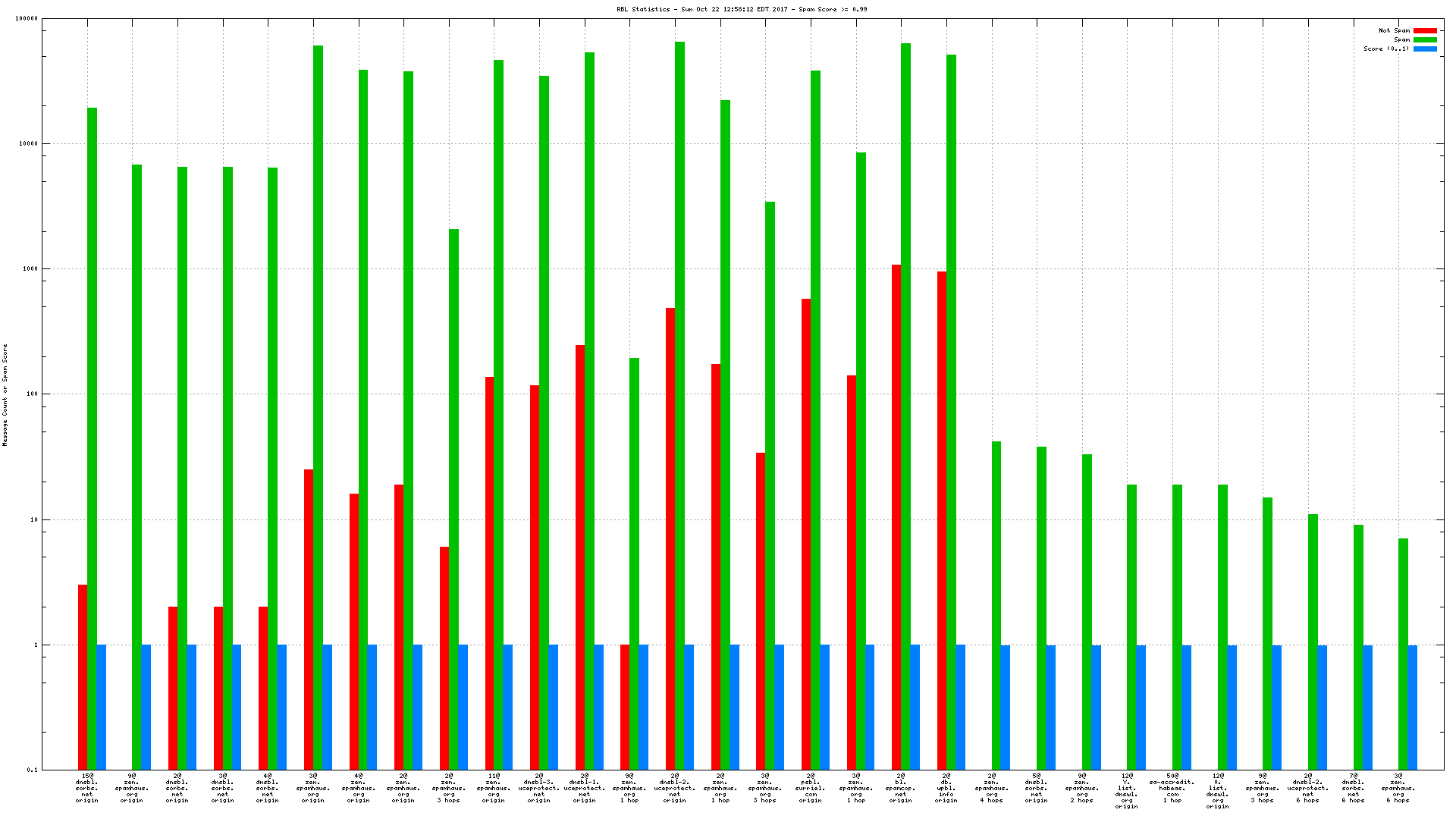Click the RBL Statistics chart title
This screenshot has width=1456, height=819.
pyautogui.click(x=742, y=10)
